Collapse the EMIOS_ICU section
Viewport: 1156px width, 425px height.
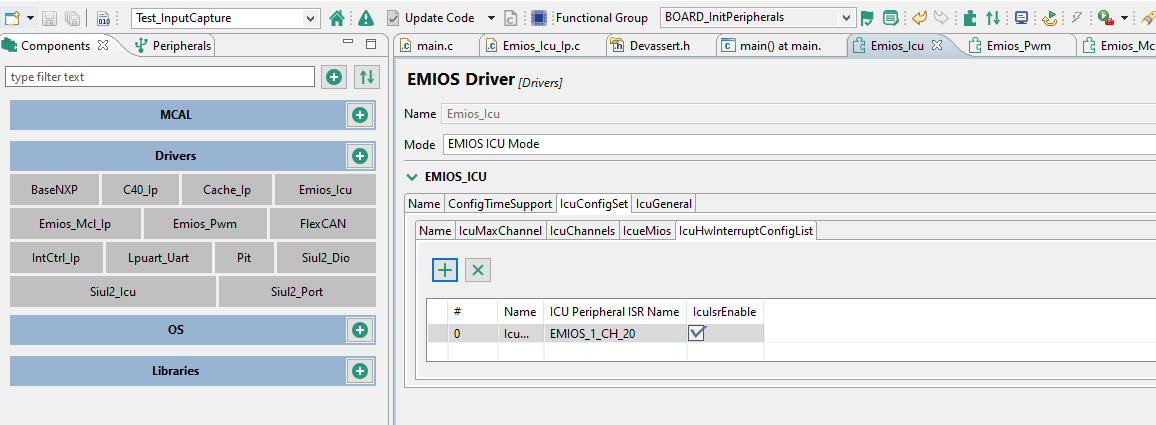(x=411, y=177)
